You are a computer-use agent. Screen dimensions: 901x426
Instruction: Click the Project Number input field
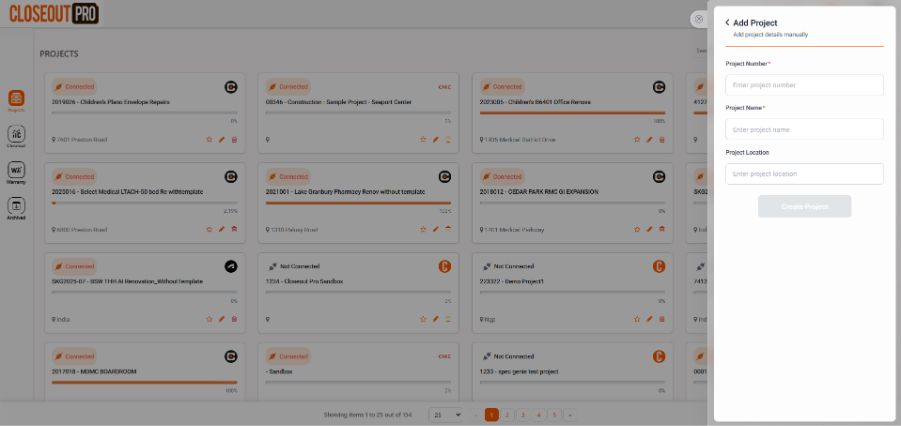(804, 85)
